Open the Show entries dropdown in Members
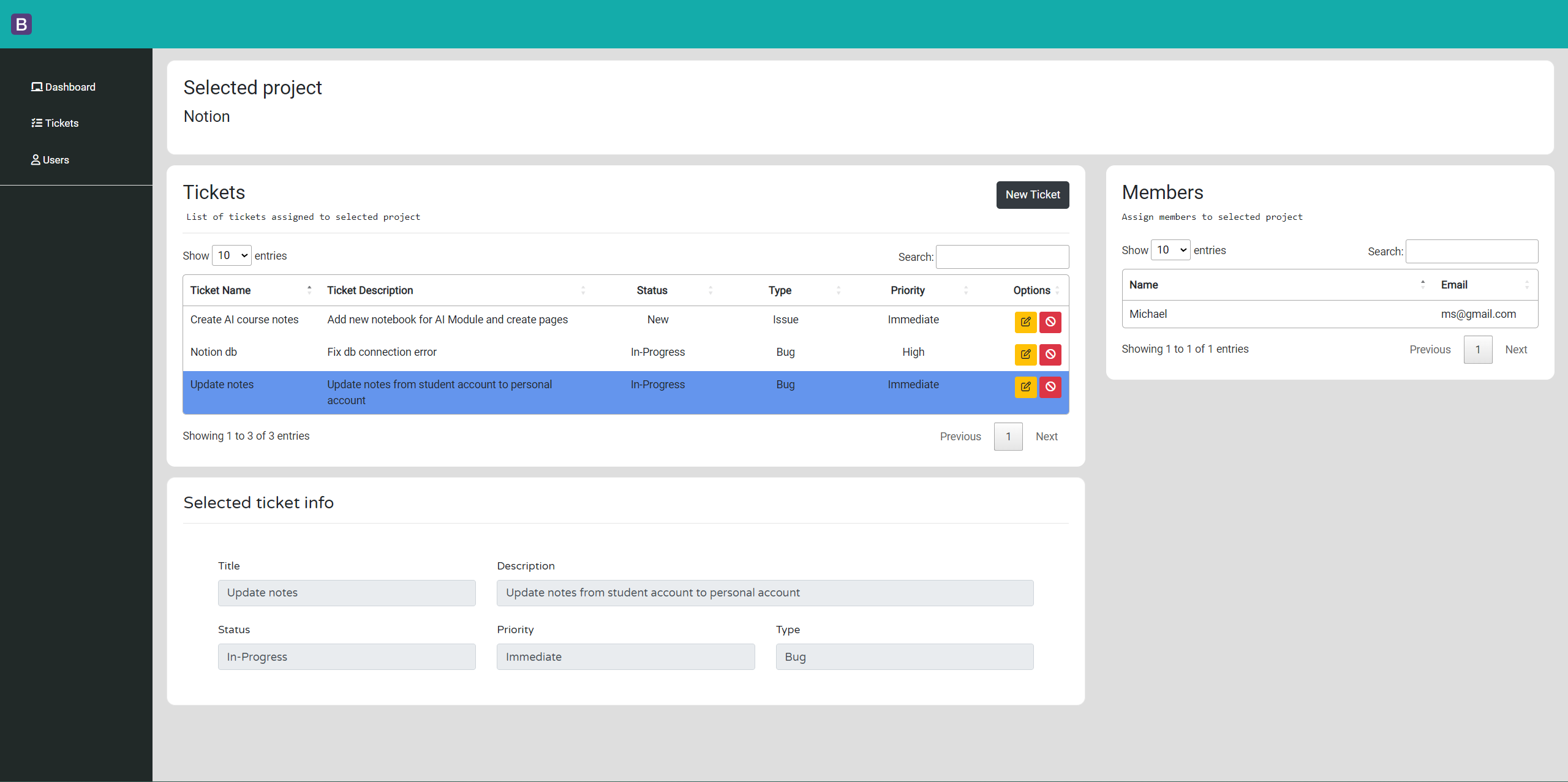 1170,250
